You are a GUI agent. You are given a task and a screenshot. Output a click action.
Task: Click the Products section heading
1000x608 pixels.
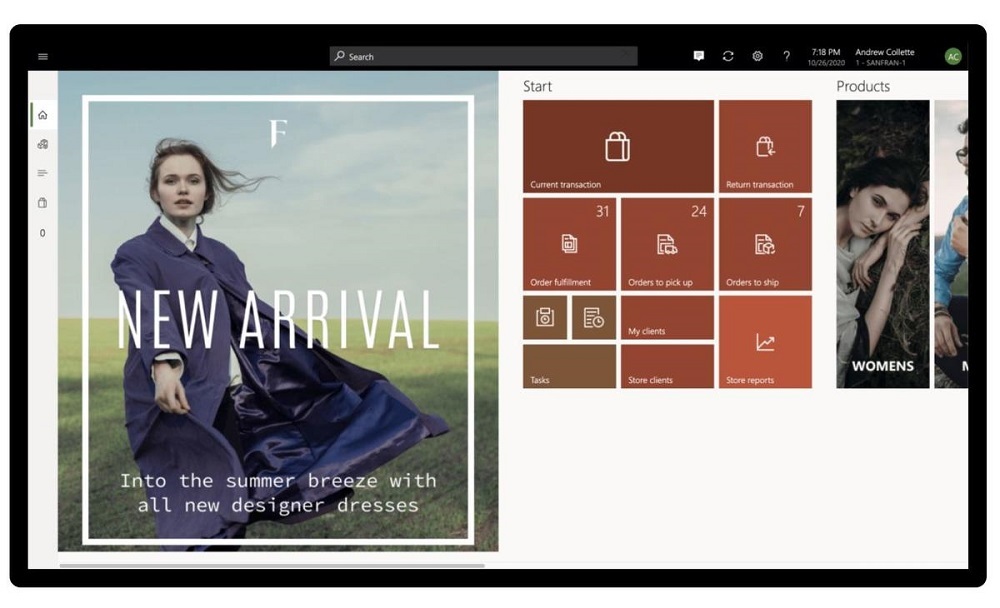[863, 86]
